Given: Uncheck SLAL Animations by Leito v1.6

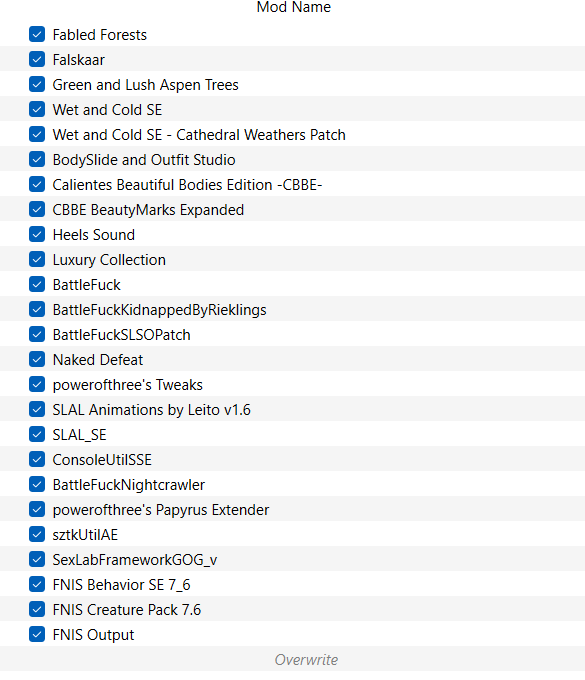Looking at the screenshot, I should coord(37,409).
